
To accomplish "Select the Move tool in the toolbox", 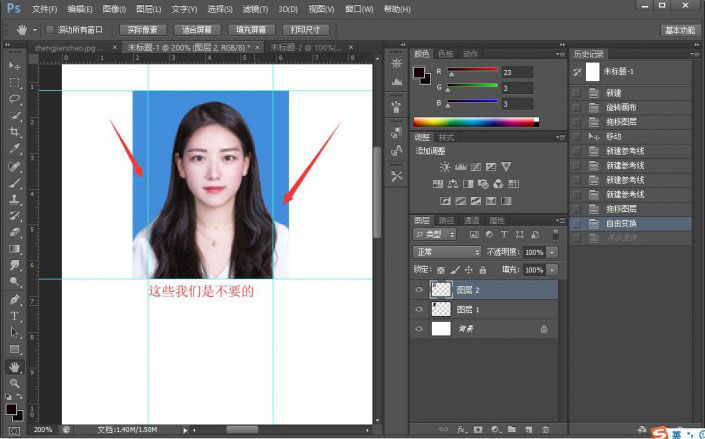I will click(14, 65).
